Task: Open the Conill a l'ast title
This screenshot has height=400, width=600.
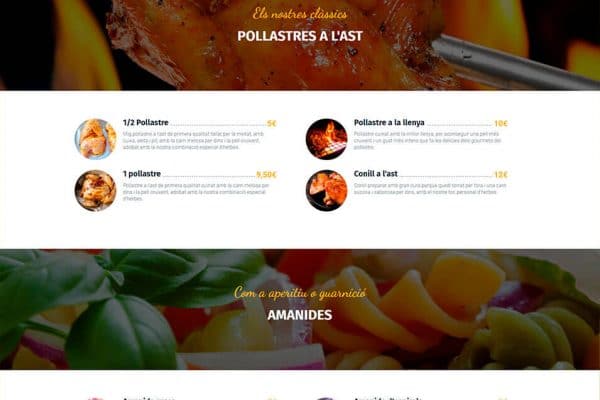Action: click(x=375, y=174)
